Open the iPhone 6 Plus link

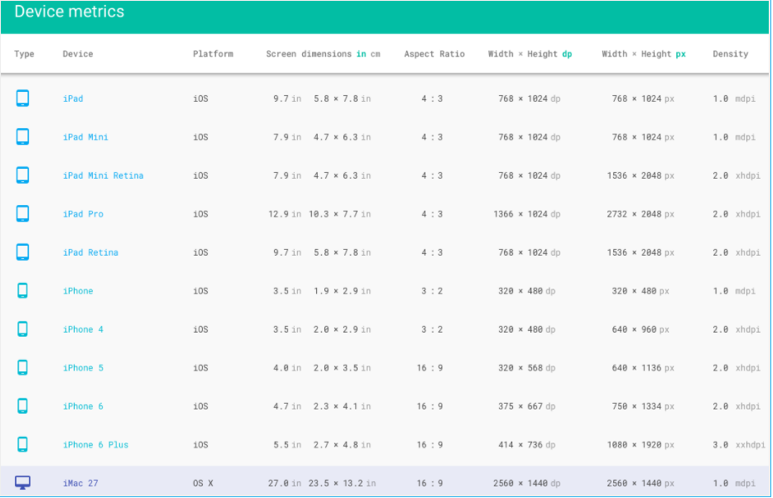click(95, 445)
